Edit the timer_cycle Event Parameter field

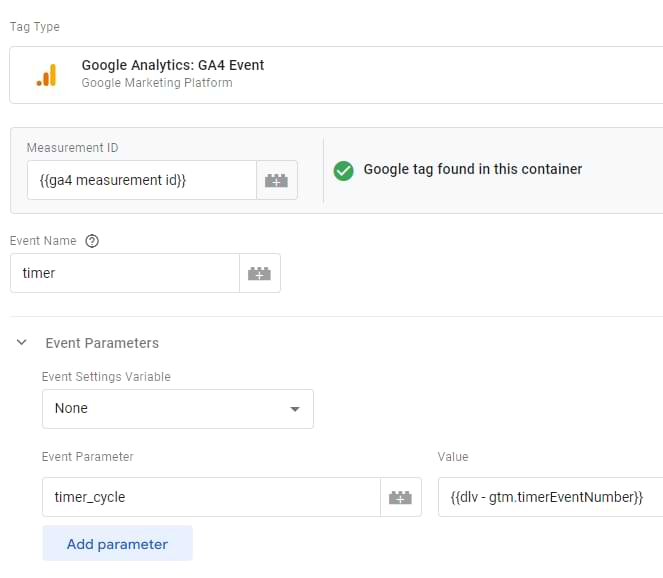[210, 497]
